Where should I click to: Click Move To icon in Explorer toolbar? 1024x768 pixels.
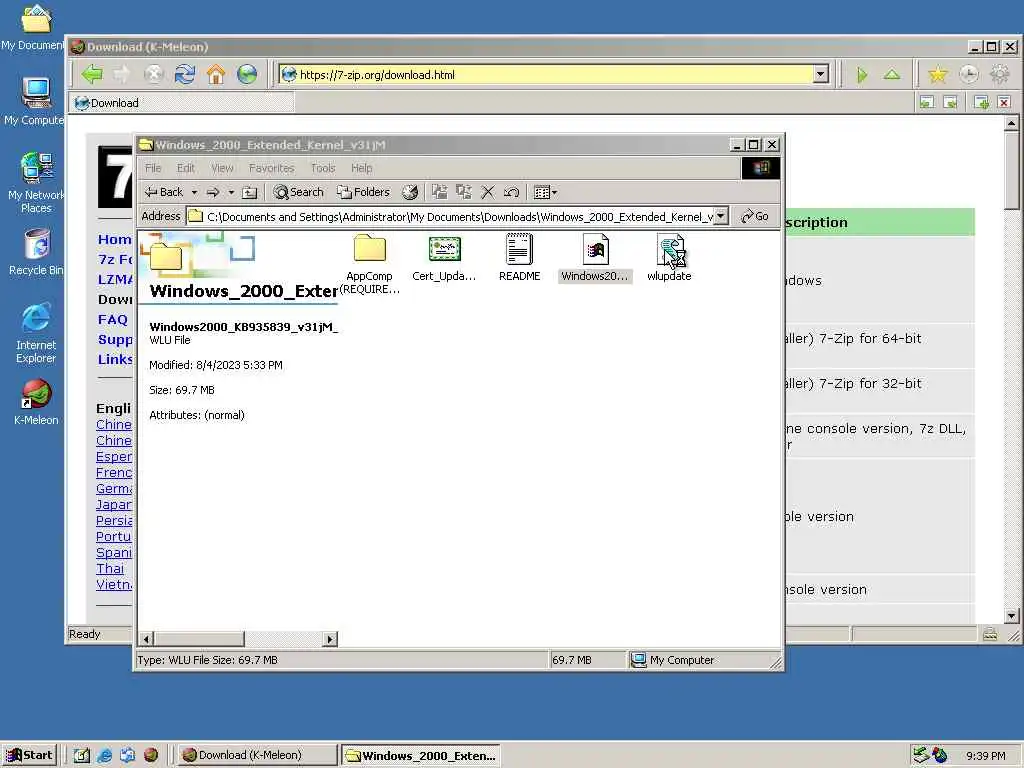click(x=440, y=192)
